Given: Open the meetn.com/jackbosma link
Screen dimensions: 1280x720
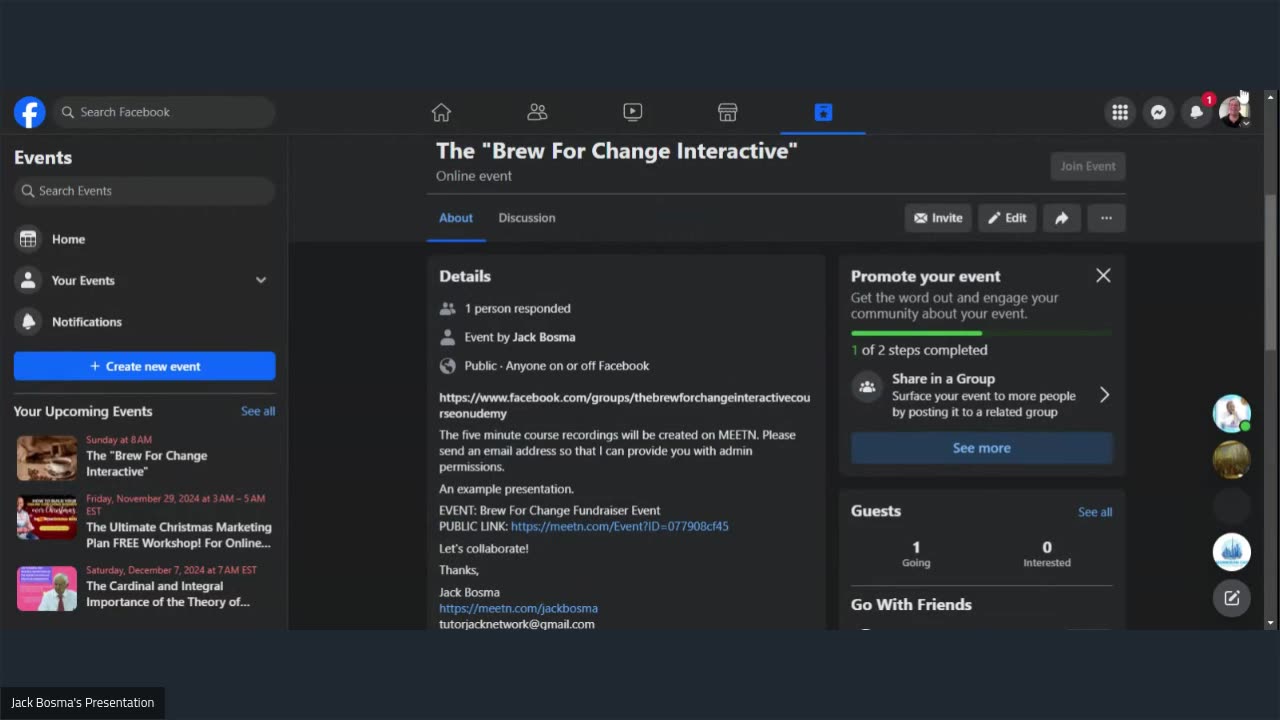Looking at the screenshot, I should click(x=518, y=608).
